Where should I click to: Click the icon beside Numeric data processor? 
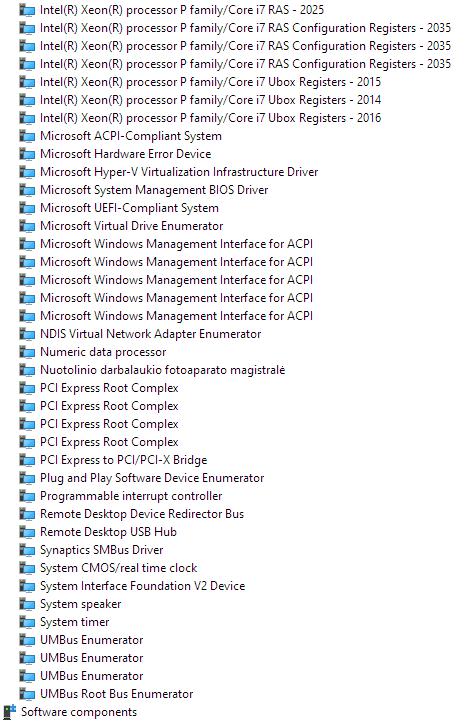(x=27, y=352)
